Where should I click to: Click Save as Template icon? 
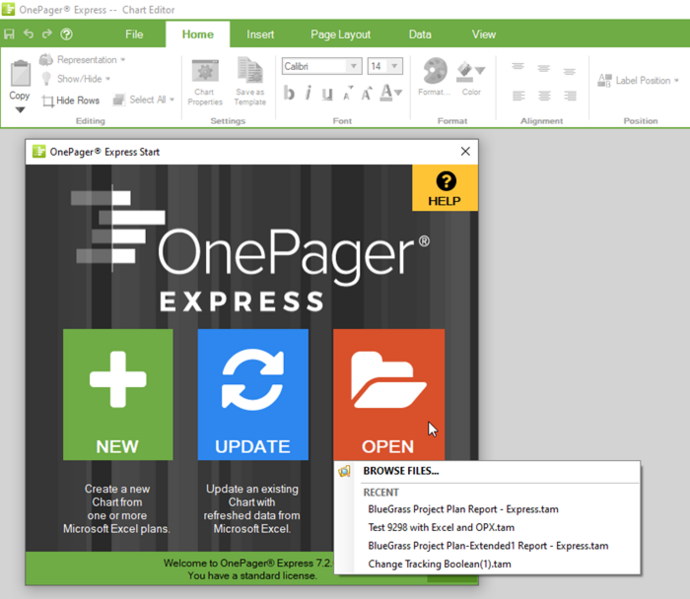[x=250, y=81]
